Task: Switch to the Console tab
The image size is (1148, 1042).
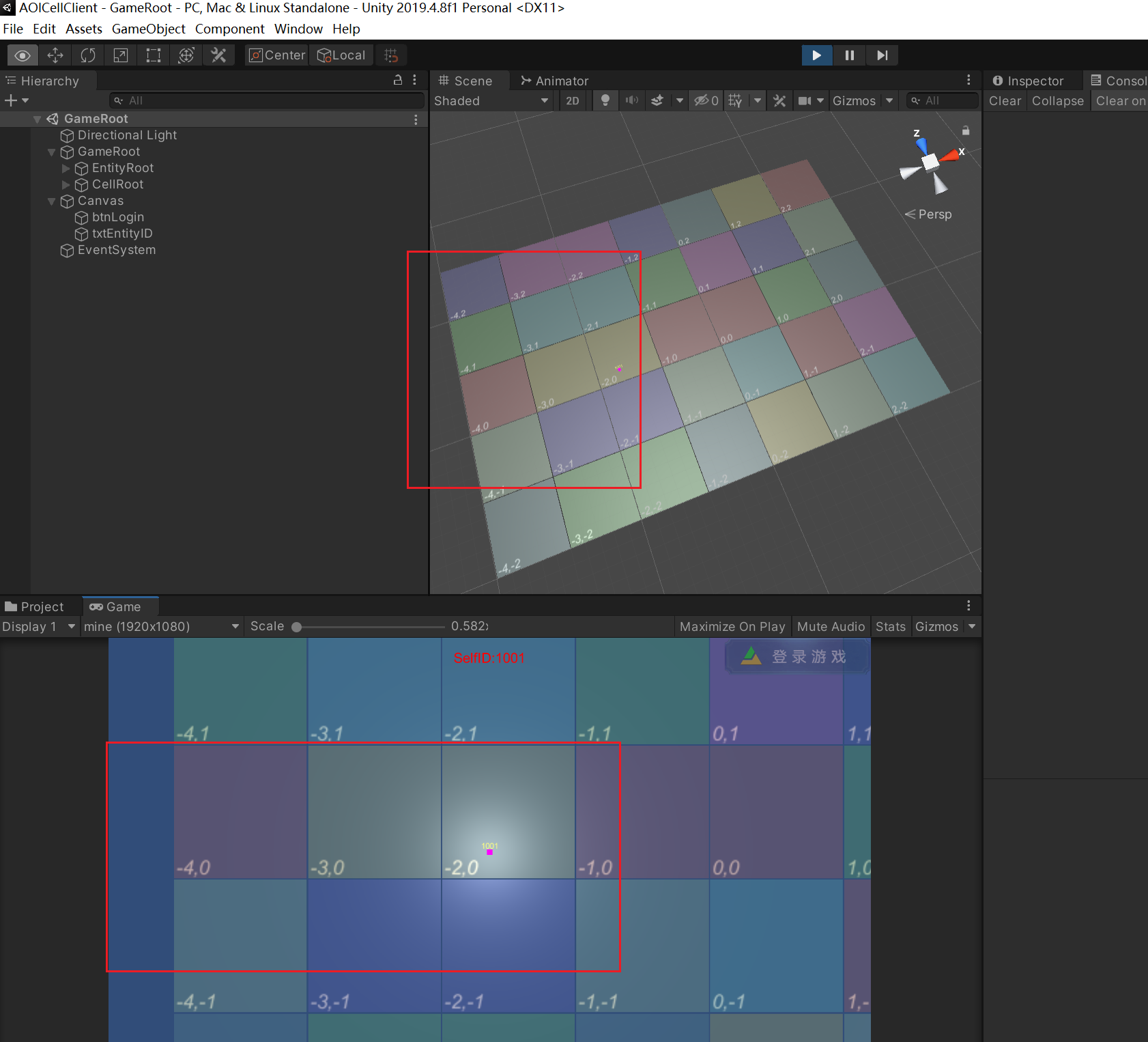Action: tap(1119, 81)
